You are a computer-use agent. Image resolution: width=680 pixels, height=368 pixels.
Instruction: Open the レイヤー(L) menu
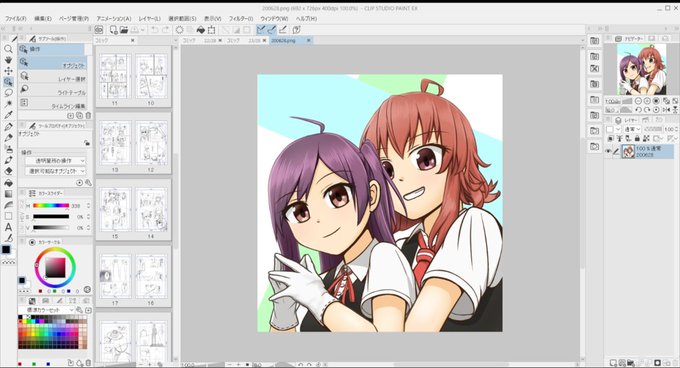pos(149,19)
